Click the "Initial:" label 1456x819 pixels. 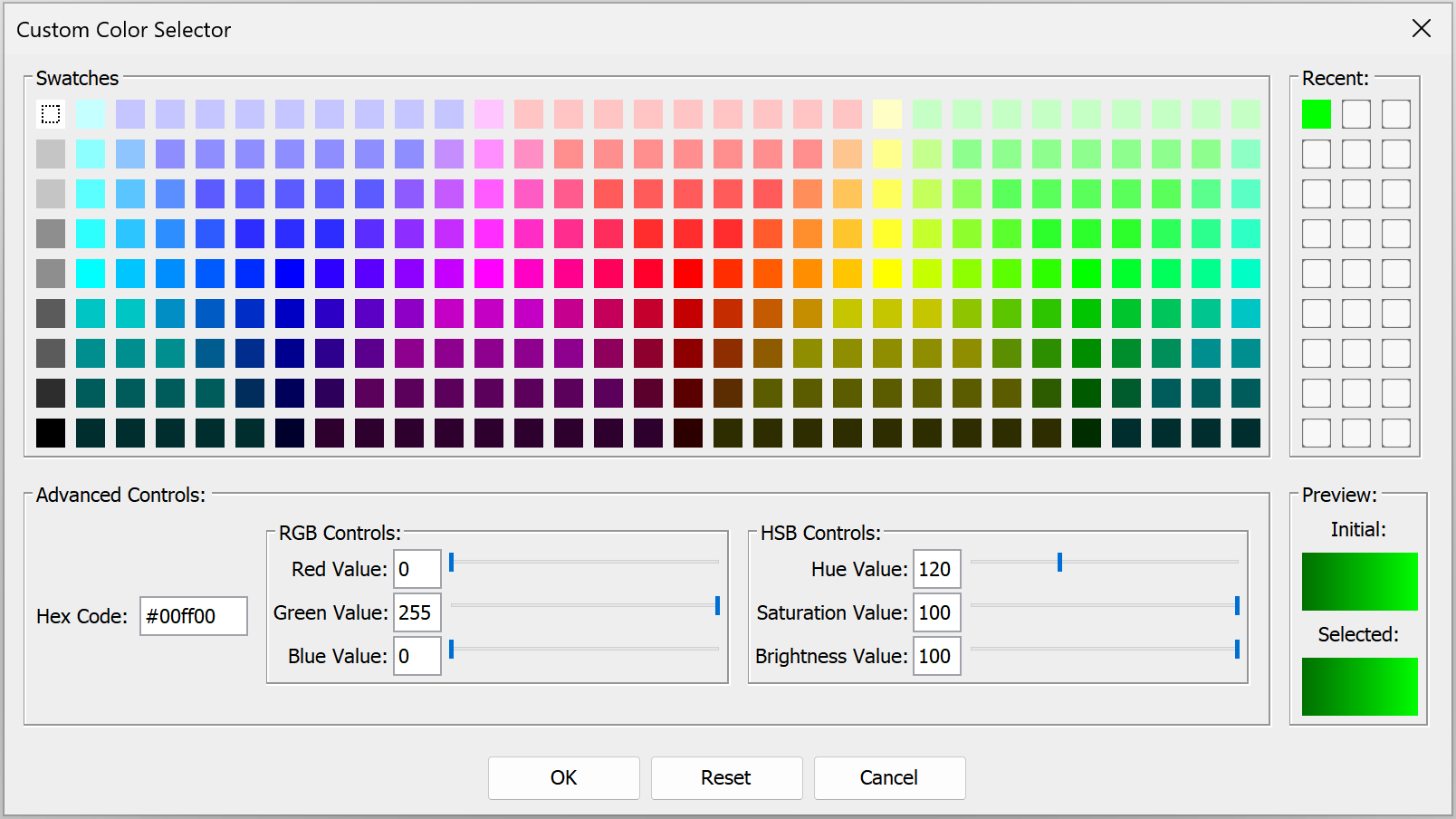pyautogui.click(x=1358, y=529)
